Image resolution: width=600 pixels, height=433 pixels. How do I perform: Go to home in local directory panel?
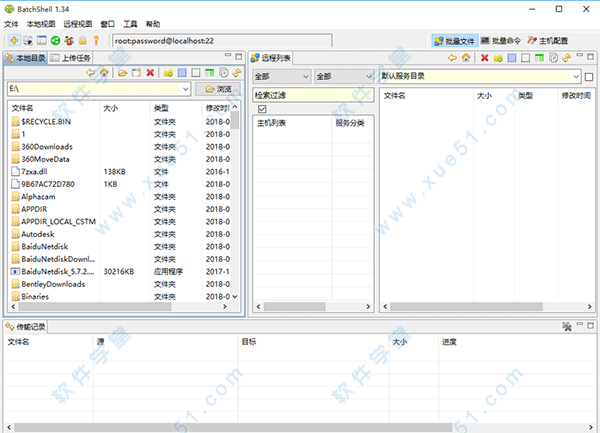click(x=104, y=72)
